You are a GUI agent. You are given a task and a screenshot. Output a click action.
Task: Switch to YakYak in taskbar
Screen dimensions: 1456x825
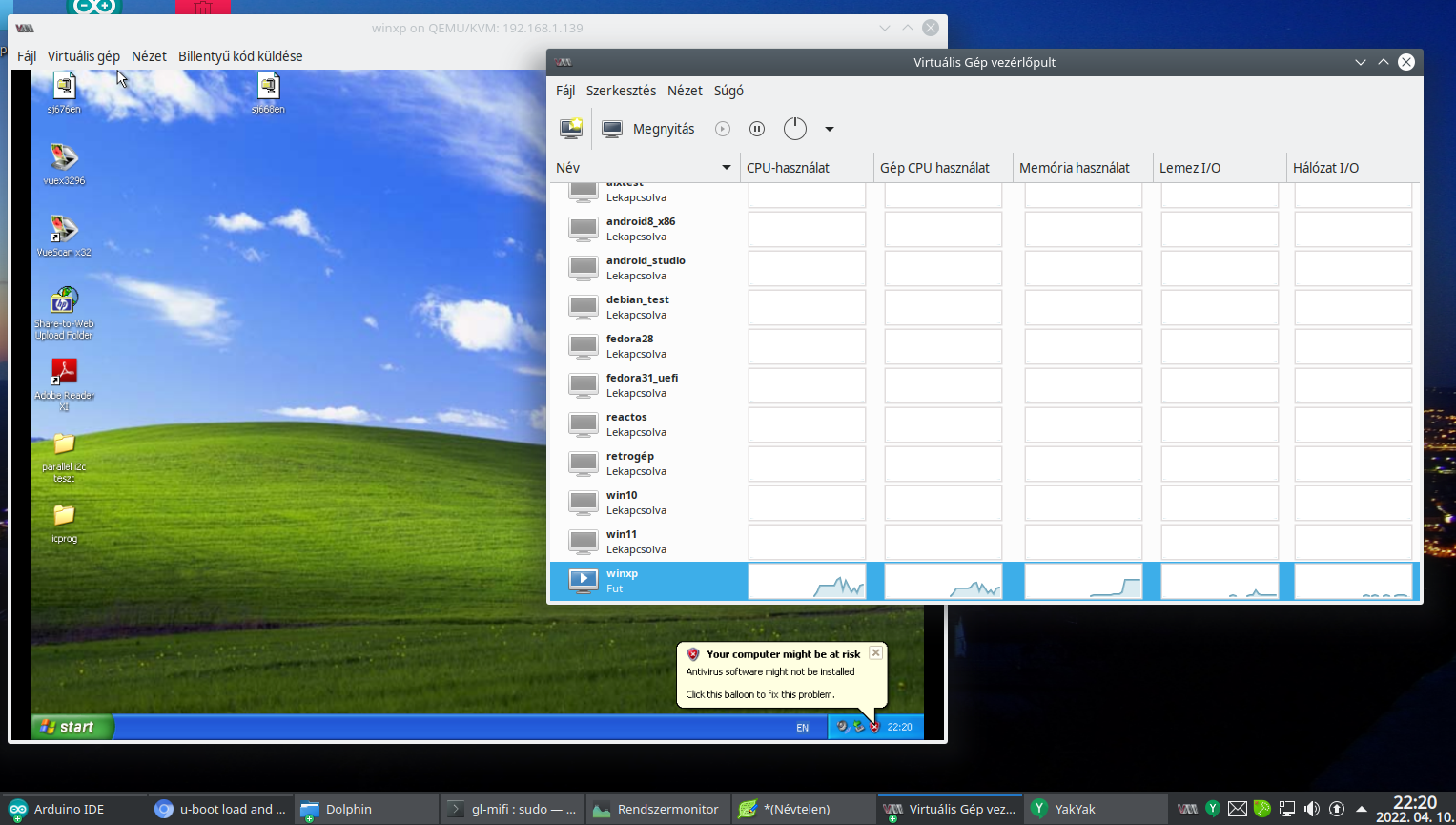click(1096, 809)
